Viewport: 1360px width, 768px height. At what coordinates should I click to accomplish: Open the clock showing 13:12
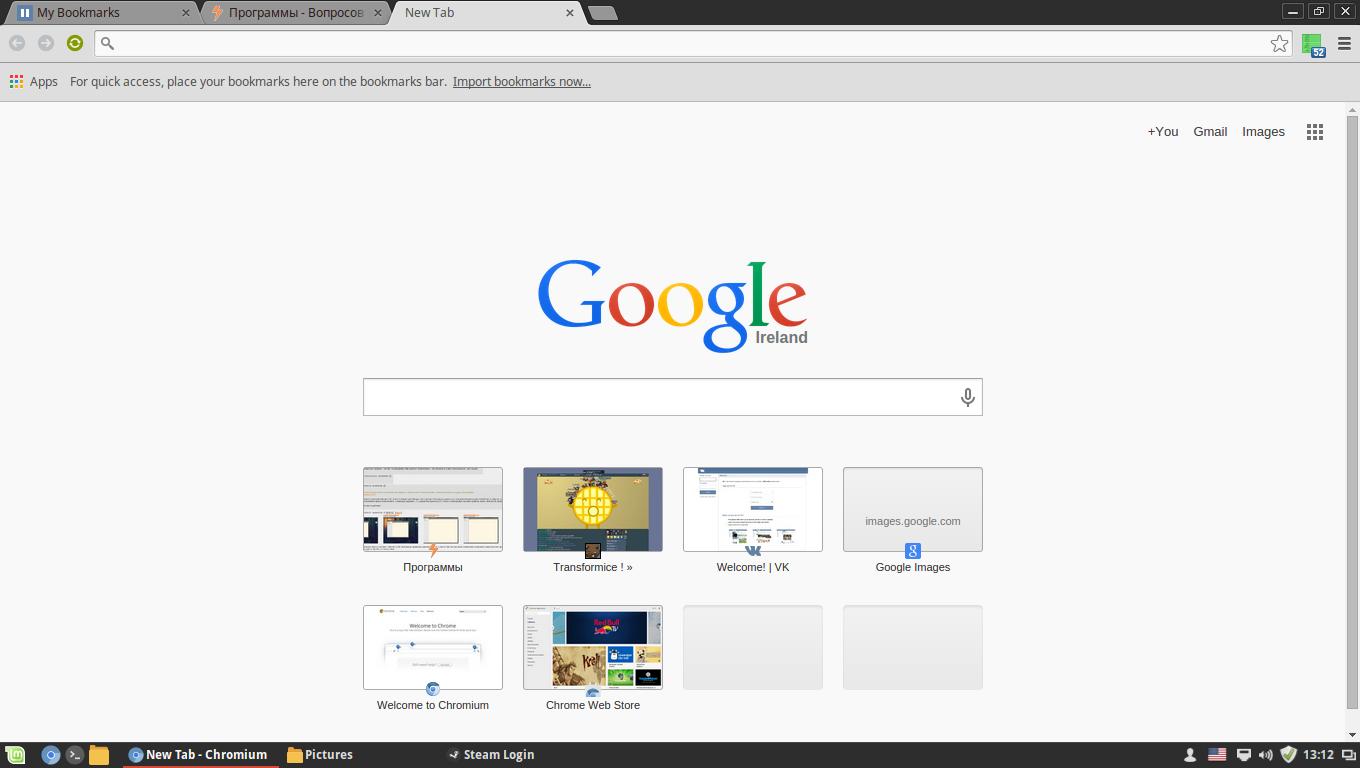coord(1319,755)
